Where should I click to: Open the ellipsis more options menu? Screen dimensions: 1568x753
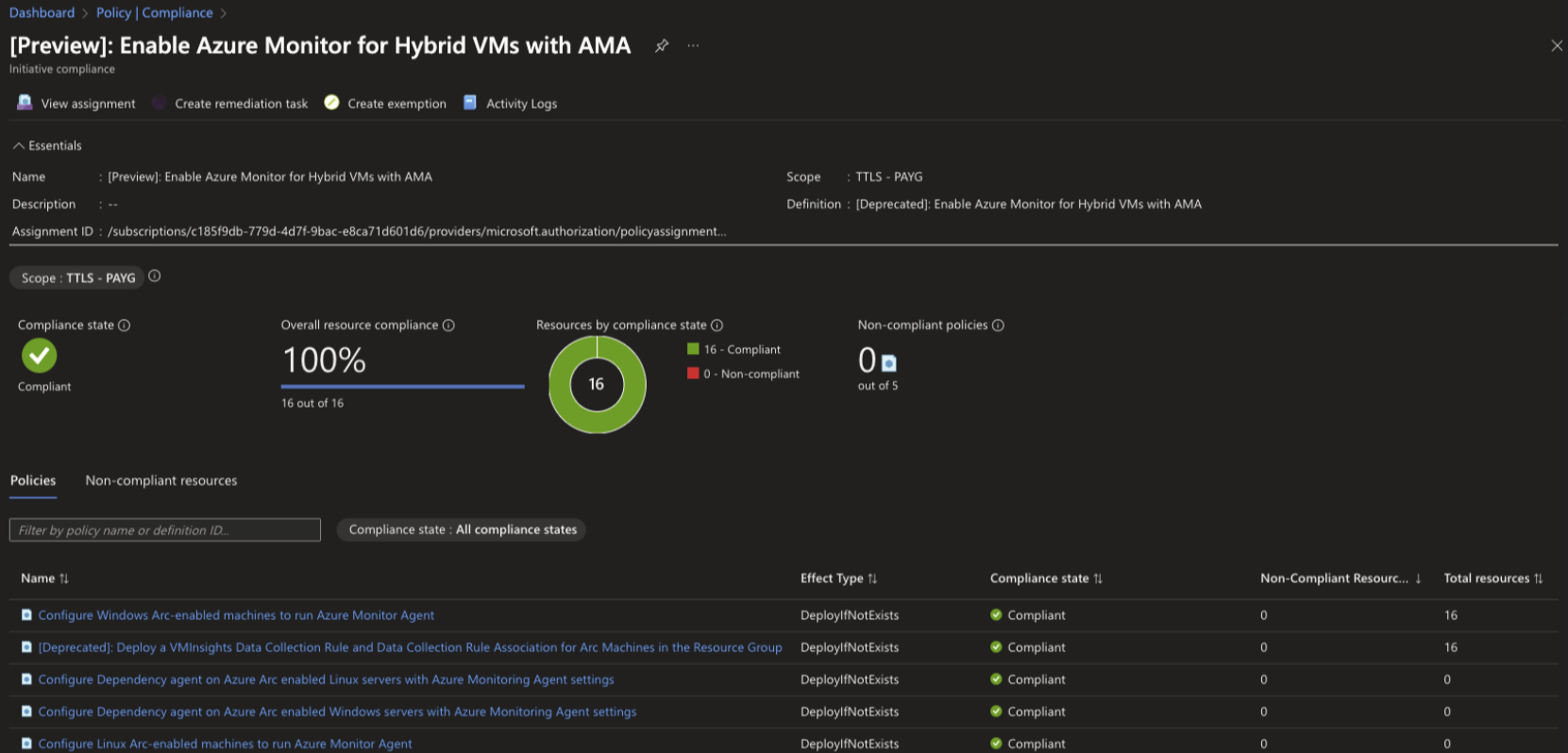(693, 45)
